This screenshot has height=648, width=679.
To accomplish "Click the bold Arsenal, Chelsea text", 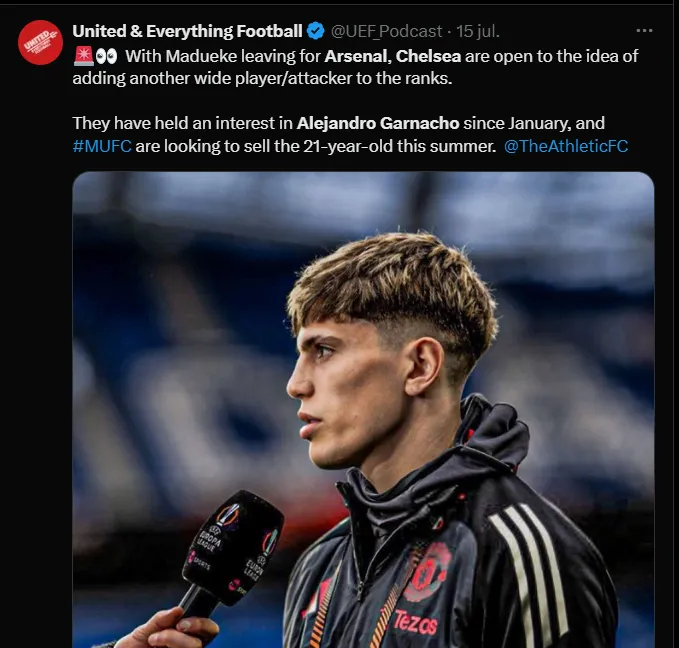I will click(x=393, y=56).
